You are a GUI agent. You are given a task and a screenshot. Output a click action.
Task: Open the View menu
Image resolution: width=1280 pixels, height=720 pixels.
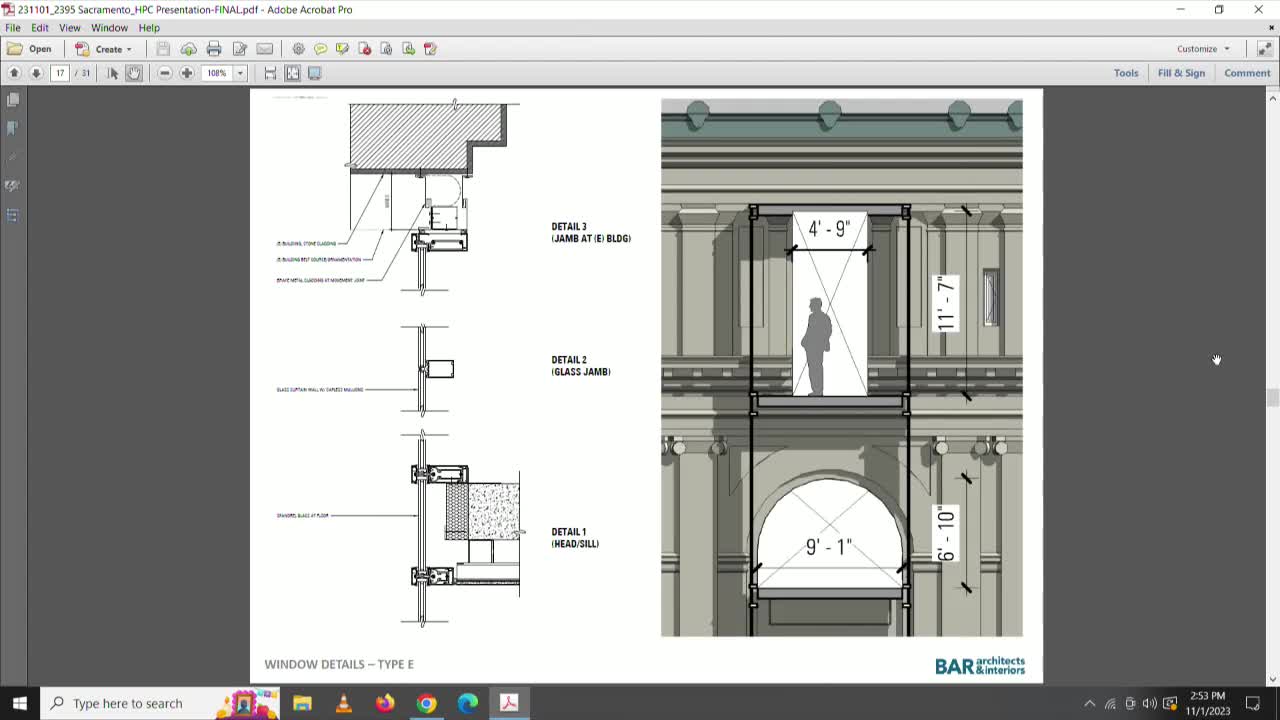click(x=69, y=28)
